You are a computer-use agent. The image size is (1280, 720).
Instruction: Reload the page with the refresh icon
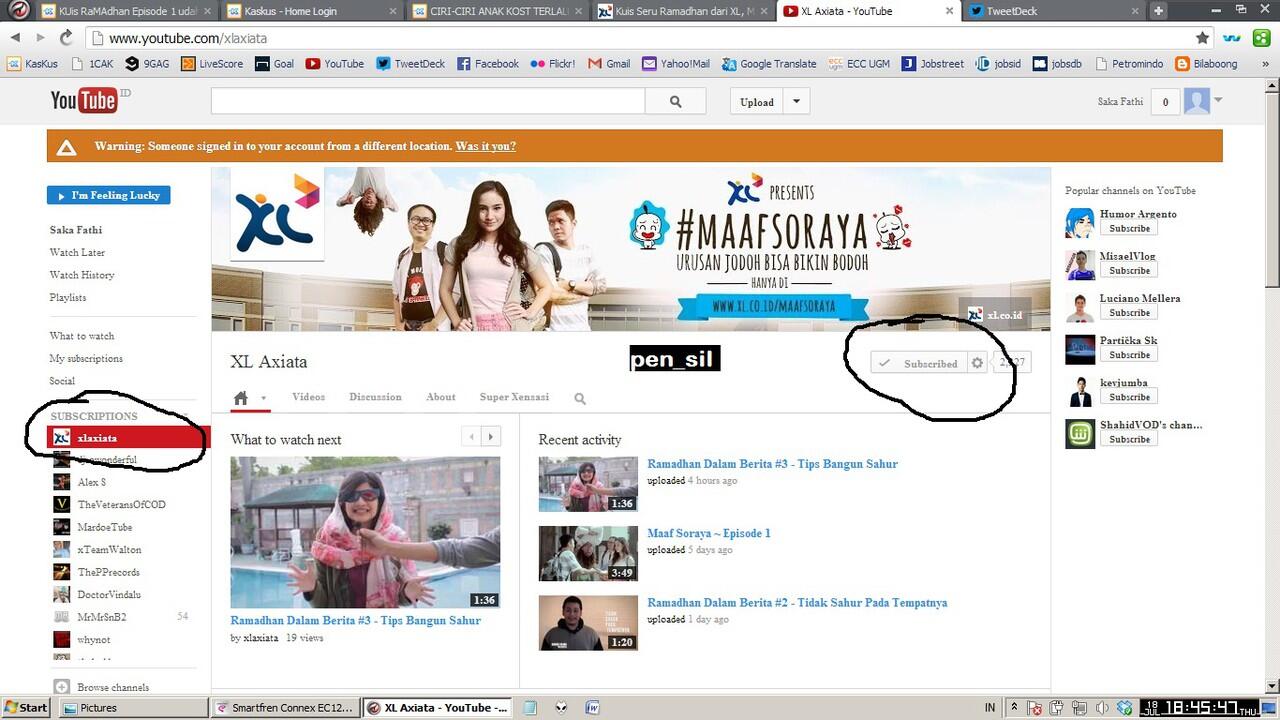point(65,36)
